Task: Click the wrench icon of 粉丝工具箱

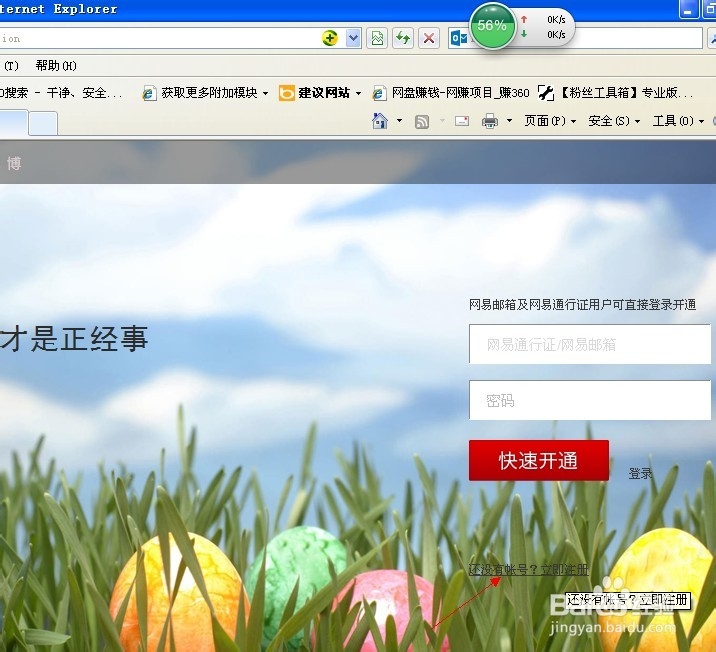Action: pyautogui.click(x=546, y=93)
